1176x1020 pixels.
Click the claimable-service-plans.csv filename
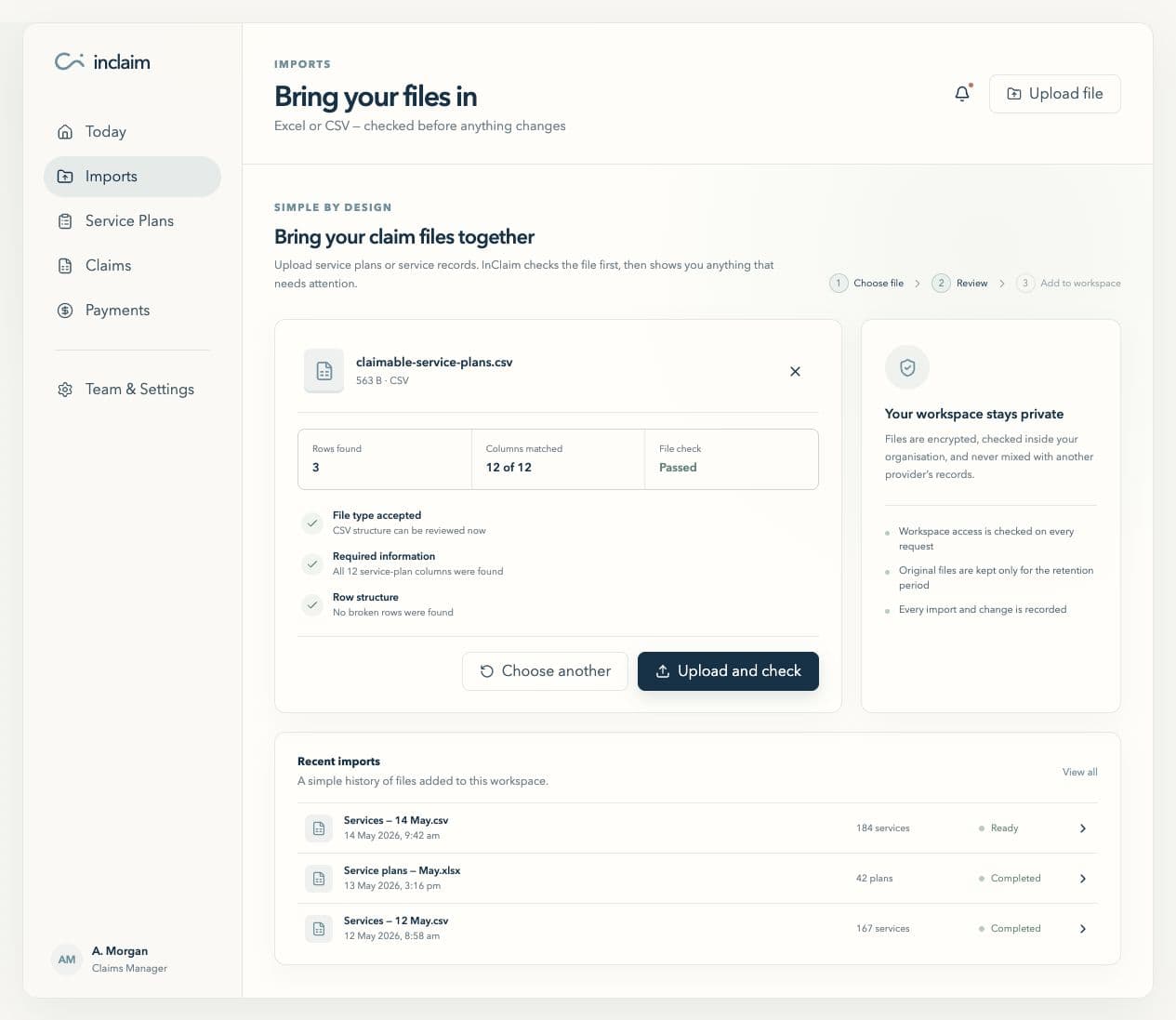coord(434,362)
